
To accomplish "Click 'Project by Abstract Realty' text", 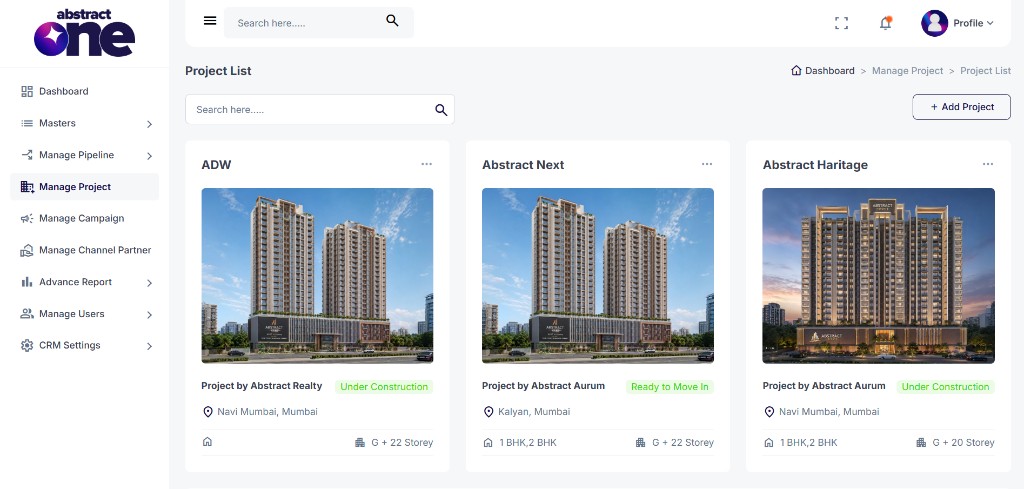I will point(262,386).
